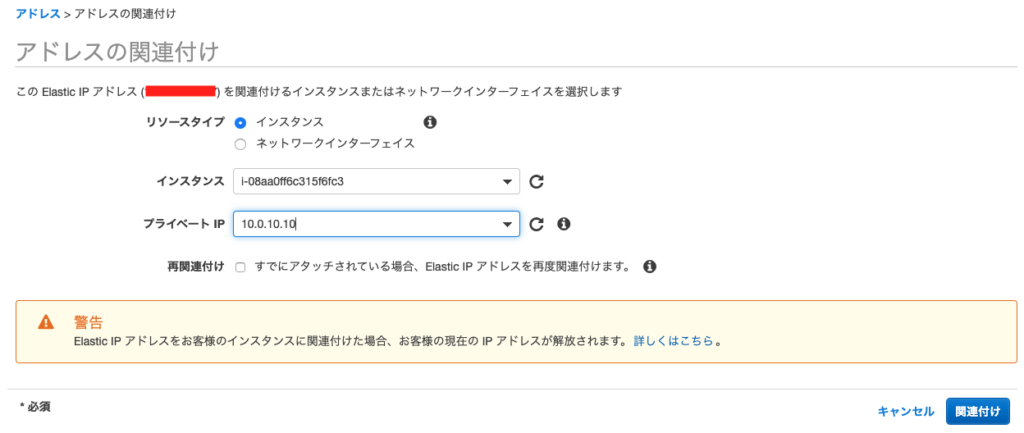Click the キャンセル button
1024x433 pixels.
(x=905, y=411)
